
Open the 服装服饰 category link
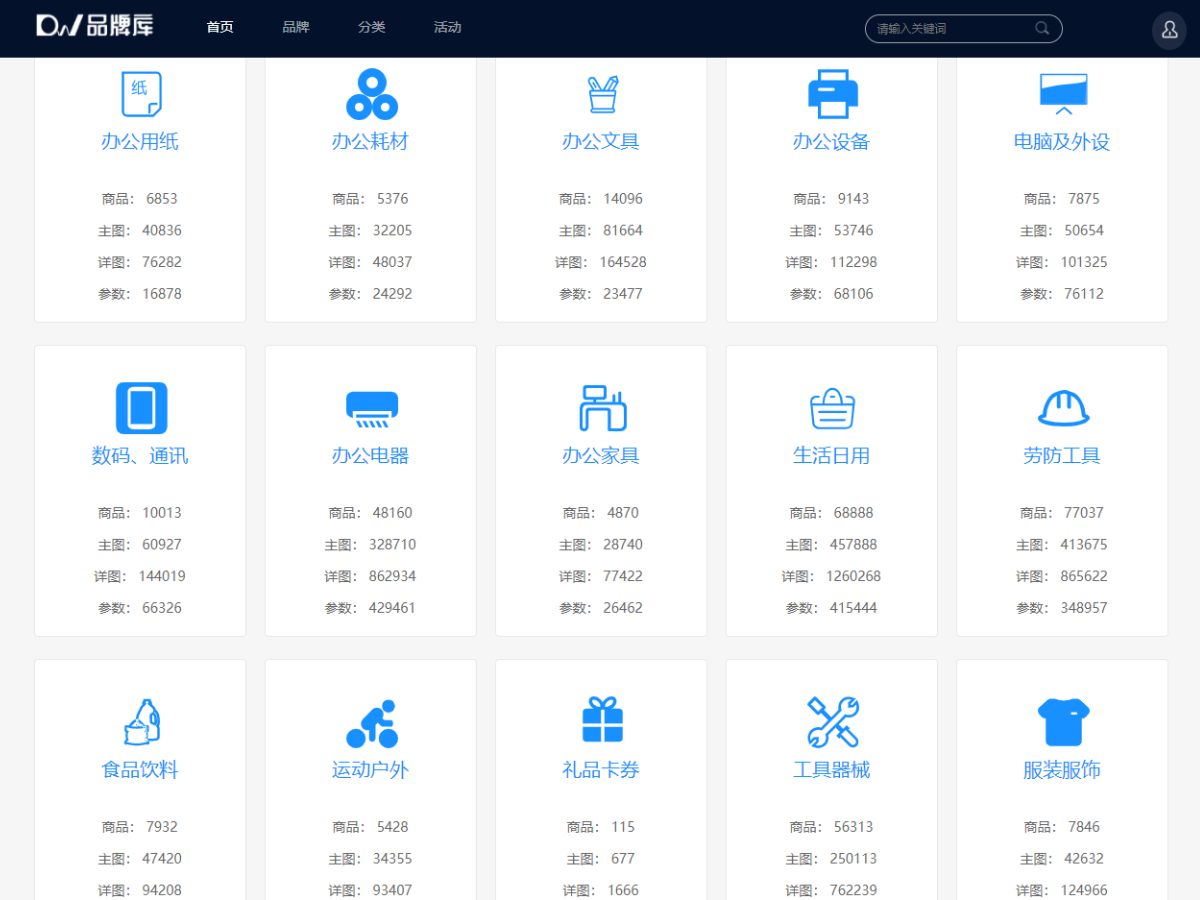[x=1062, y=770]
